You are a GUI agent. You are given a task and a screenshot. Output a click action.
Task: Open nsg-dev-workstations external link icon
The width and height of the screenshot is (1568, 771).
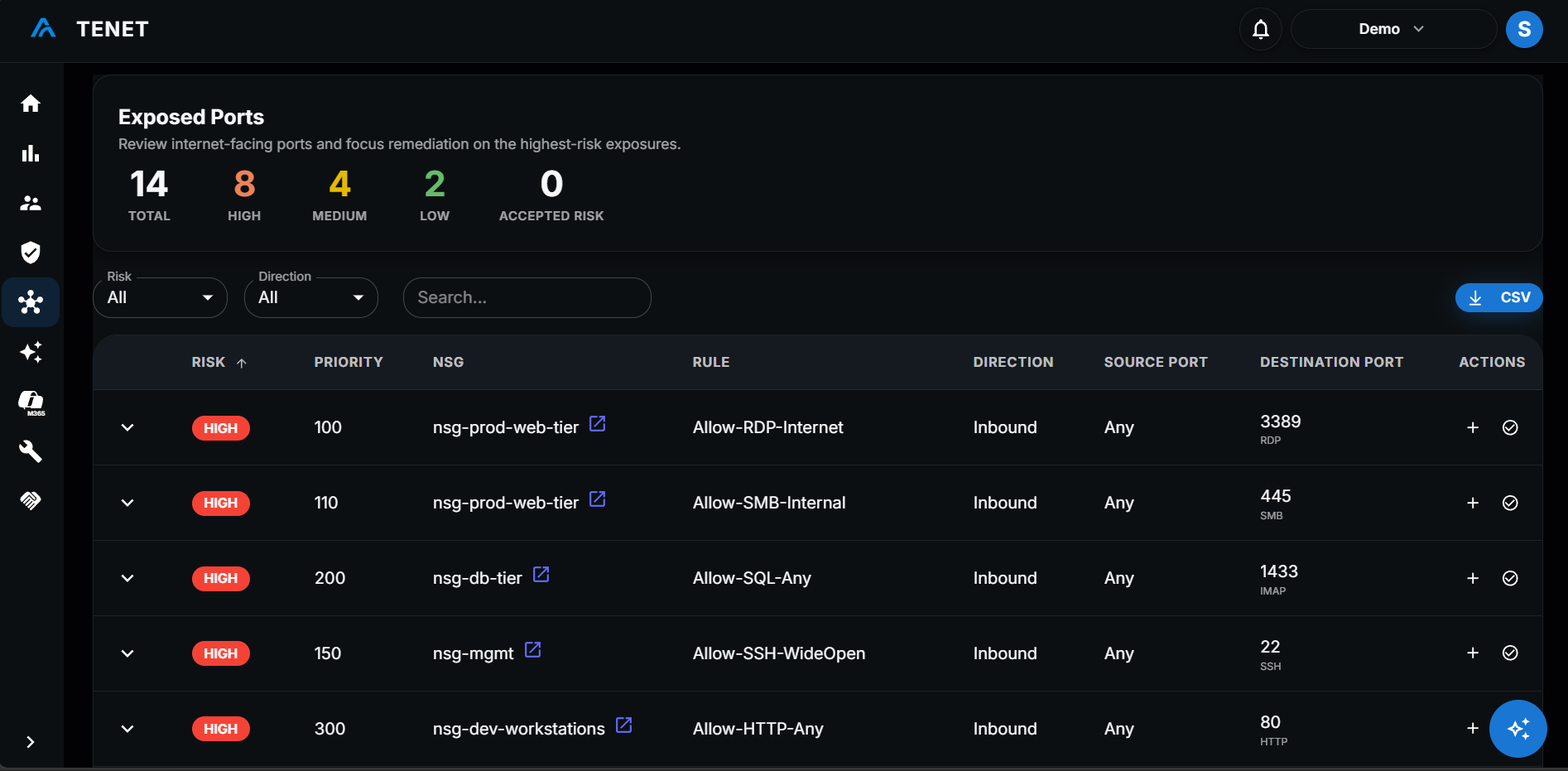tap(624, 725)
